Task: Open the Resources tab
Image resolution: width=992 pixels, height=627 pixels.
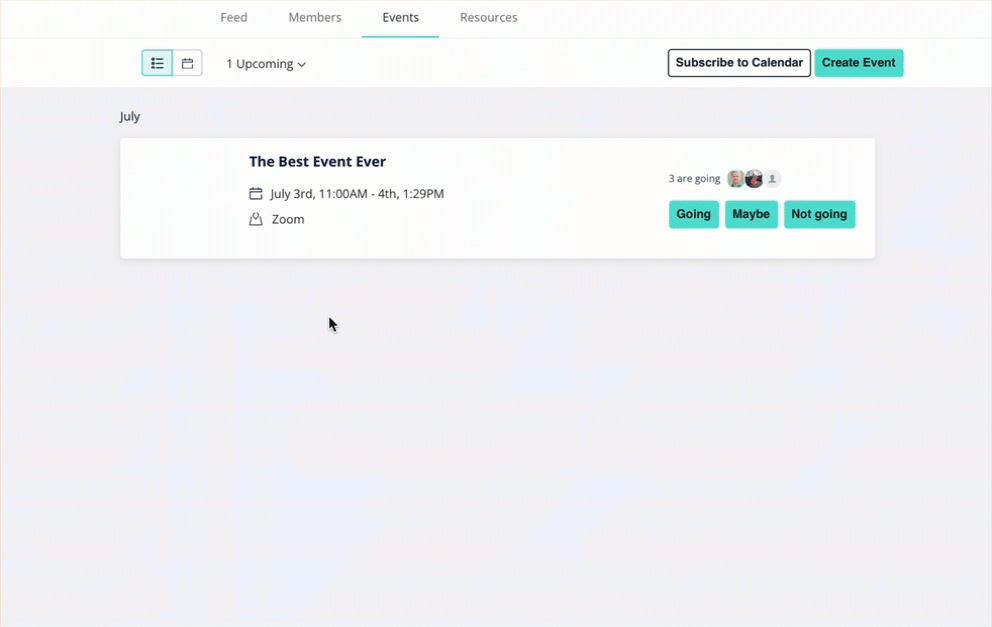Action: [488, 18]
